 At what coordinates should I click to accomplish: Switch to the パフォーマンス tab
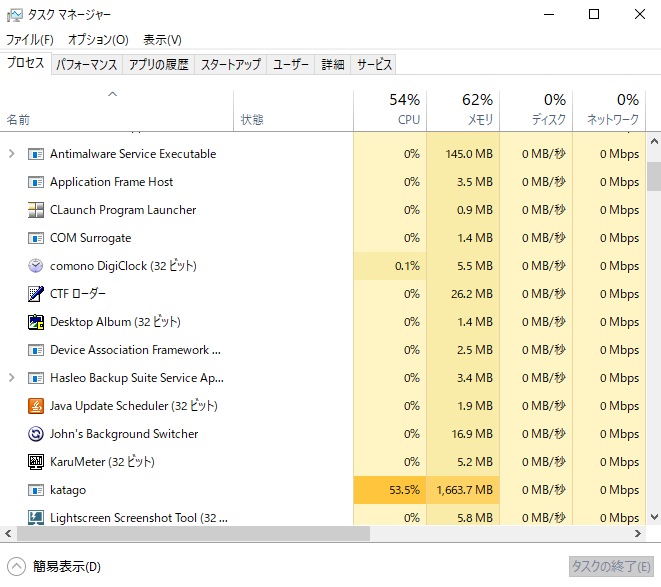coord(87,65)
